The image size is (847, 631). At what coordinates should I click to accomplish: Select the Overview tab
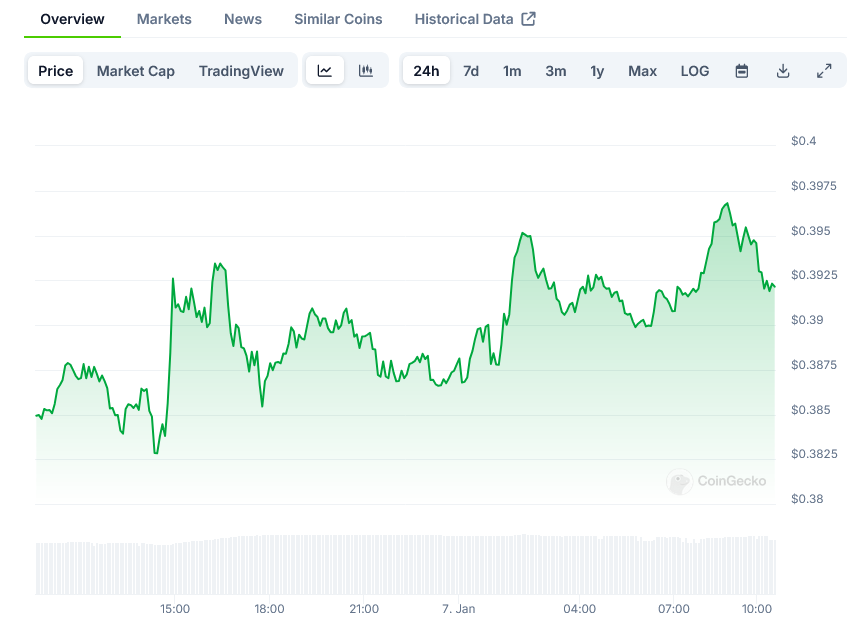72,19
